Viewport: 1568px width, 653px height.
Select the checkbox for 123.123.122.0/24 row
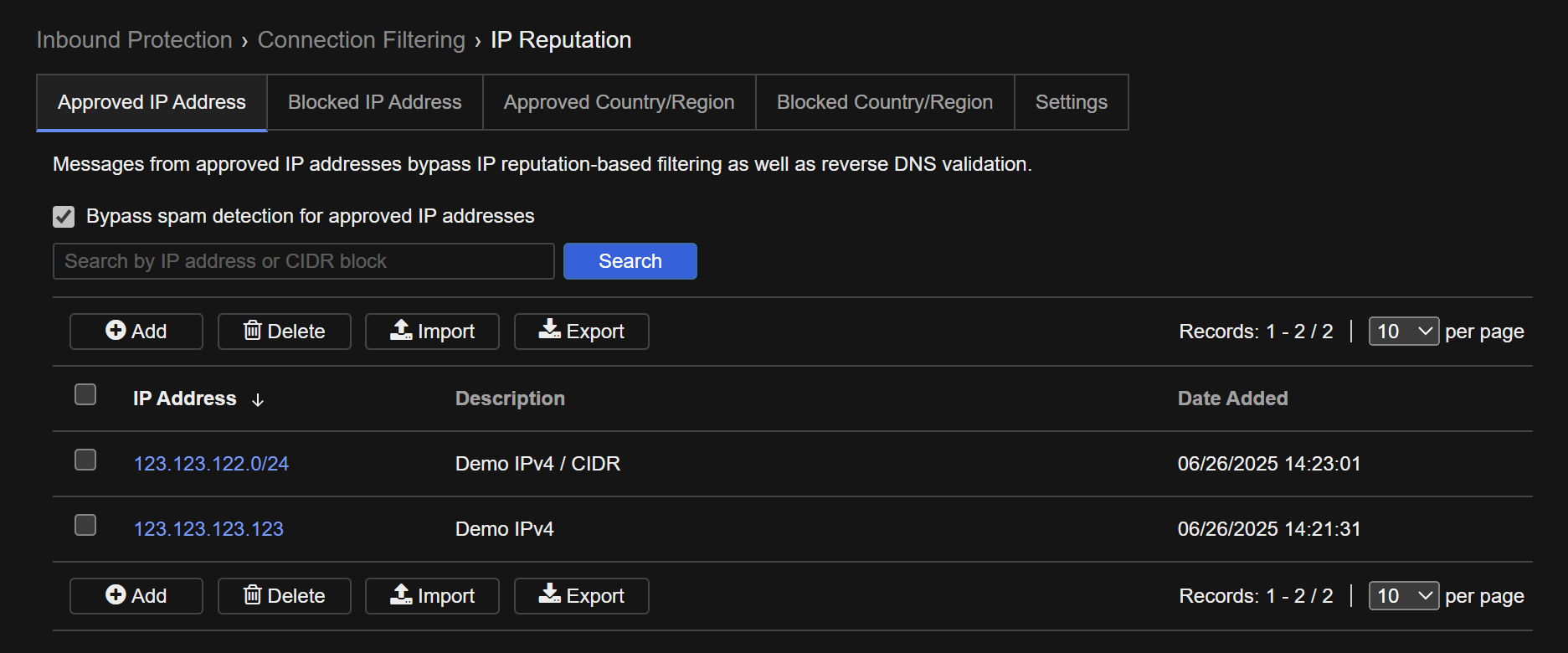point(85,460)
